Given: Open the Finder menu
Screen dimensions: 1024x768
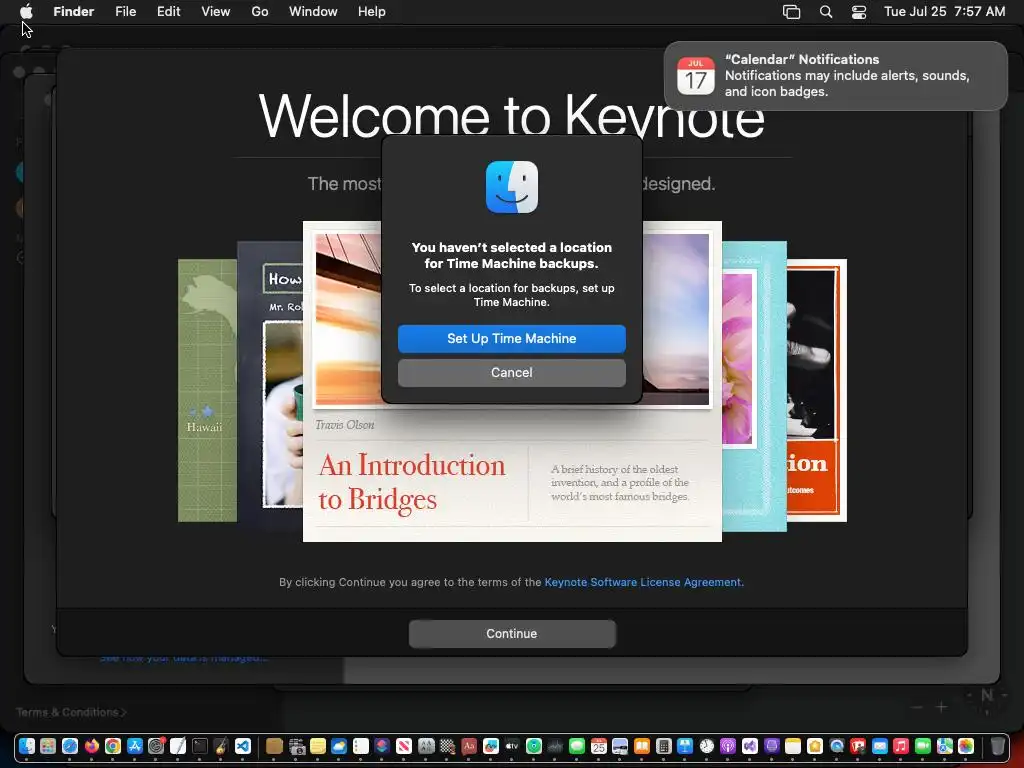Looking at the screenshot, I should (x=74, y=11).
